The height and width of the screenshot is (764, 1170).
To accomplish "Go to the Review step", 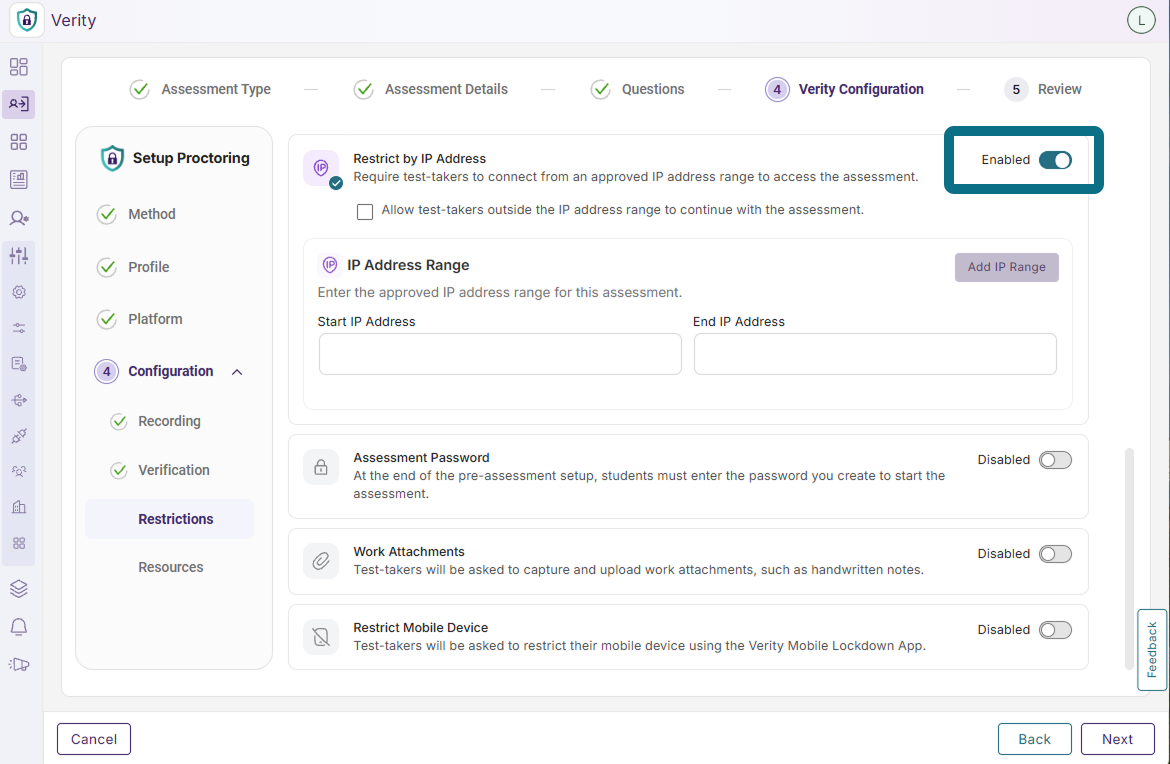I will point(1042,90).
